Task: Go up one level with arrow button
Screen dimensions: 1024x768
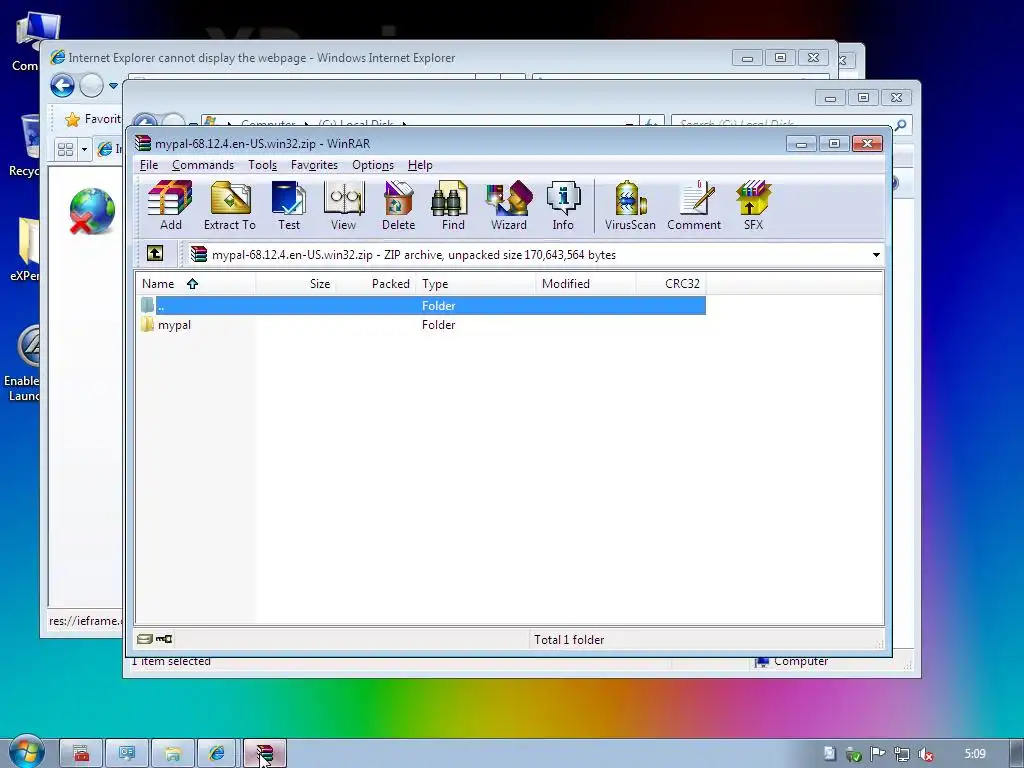Action: (x=155, y=253)
